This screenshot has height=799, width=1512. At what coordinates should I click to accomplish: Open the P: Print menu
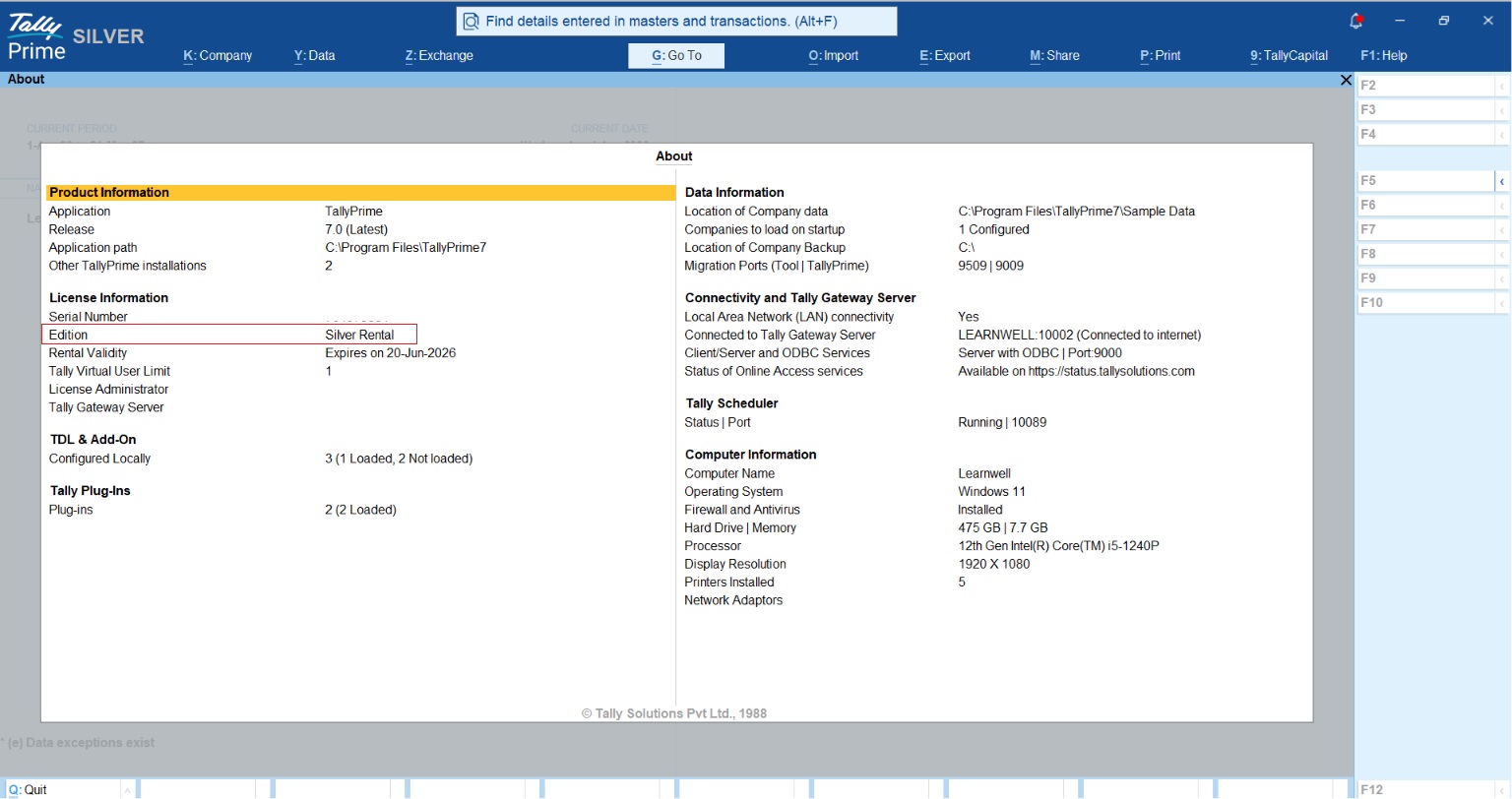coord(1161,56)
